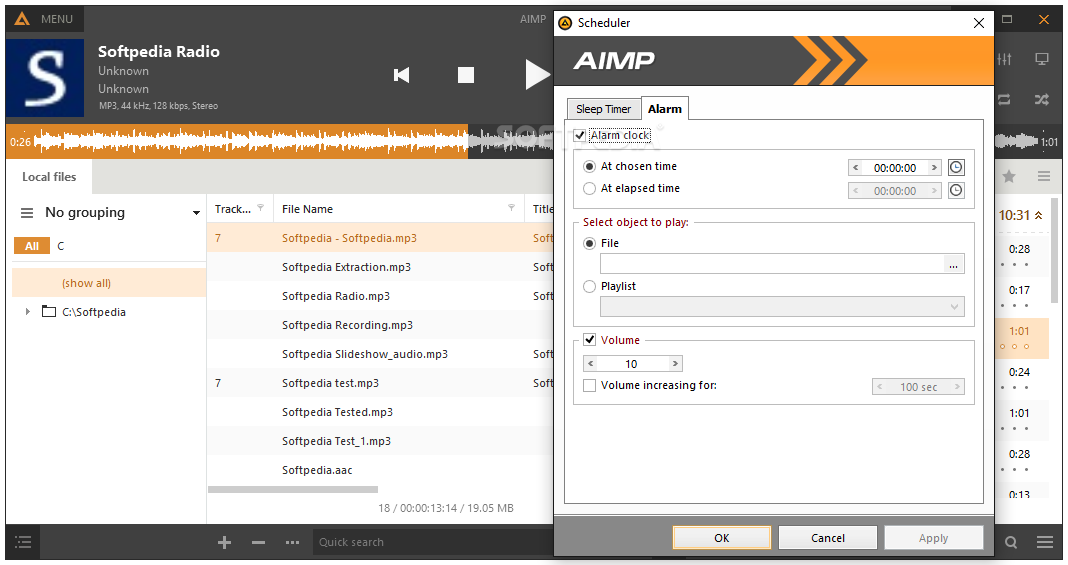This screenshot has width=1068, height=565.
Task: Decrease the 100 sec value with left arrow
Action: pyautogui.click(x=880, y=387)
